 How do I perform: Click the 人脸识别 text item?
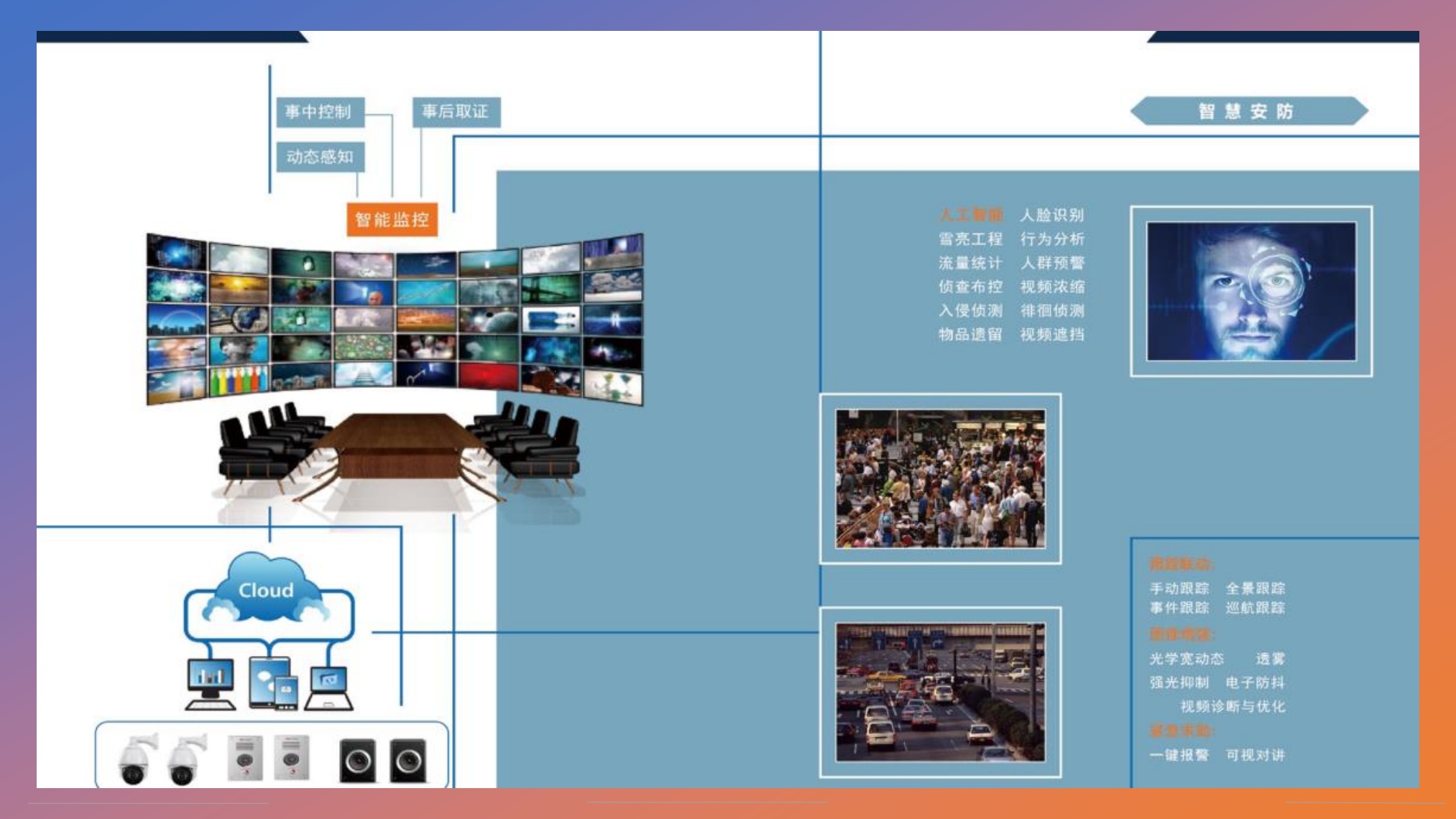coord(1051,215)
